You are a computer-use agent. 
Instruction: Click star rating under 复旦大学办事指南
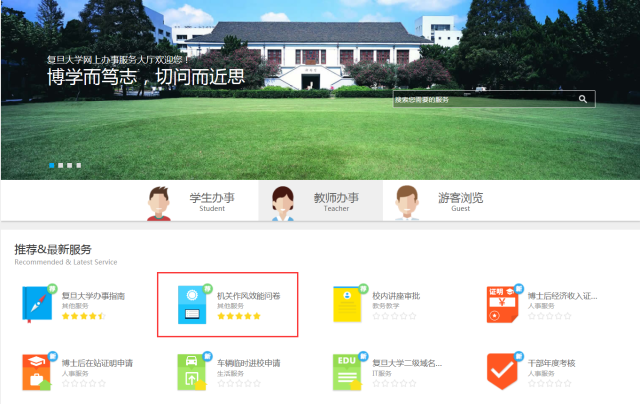tap(83, 315)
